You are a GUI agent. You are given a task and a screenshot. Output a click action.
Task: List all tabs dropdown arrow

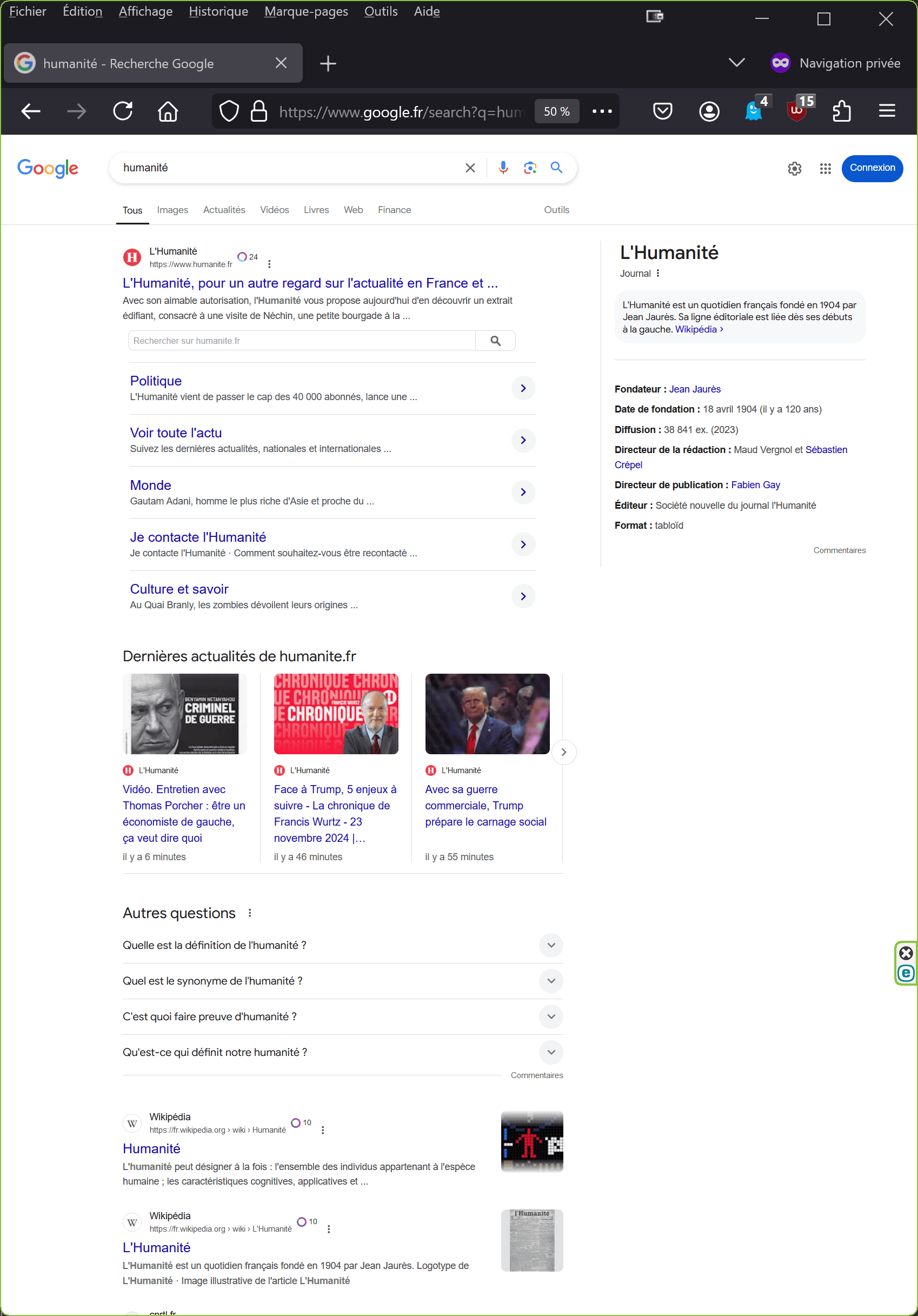(736, 63)
